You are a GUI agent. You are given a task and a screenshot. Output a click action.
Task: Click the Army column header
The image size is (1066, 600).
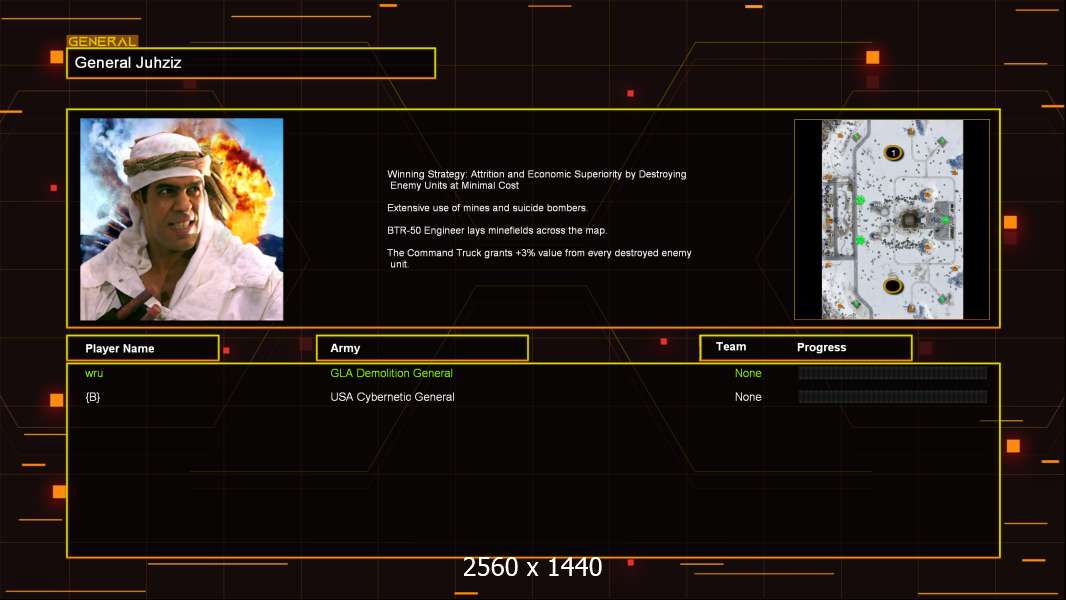422,348
